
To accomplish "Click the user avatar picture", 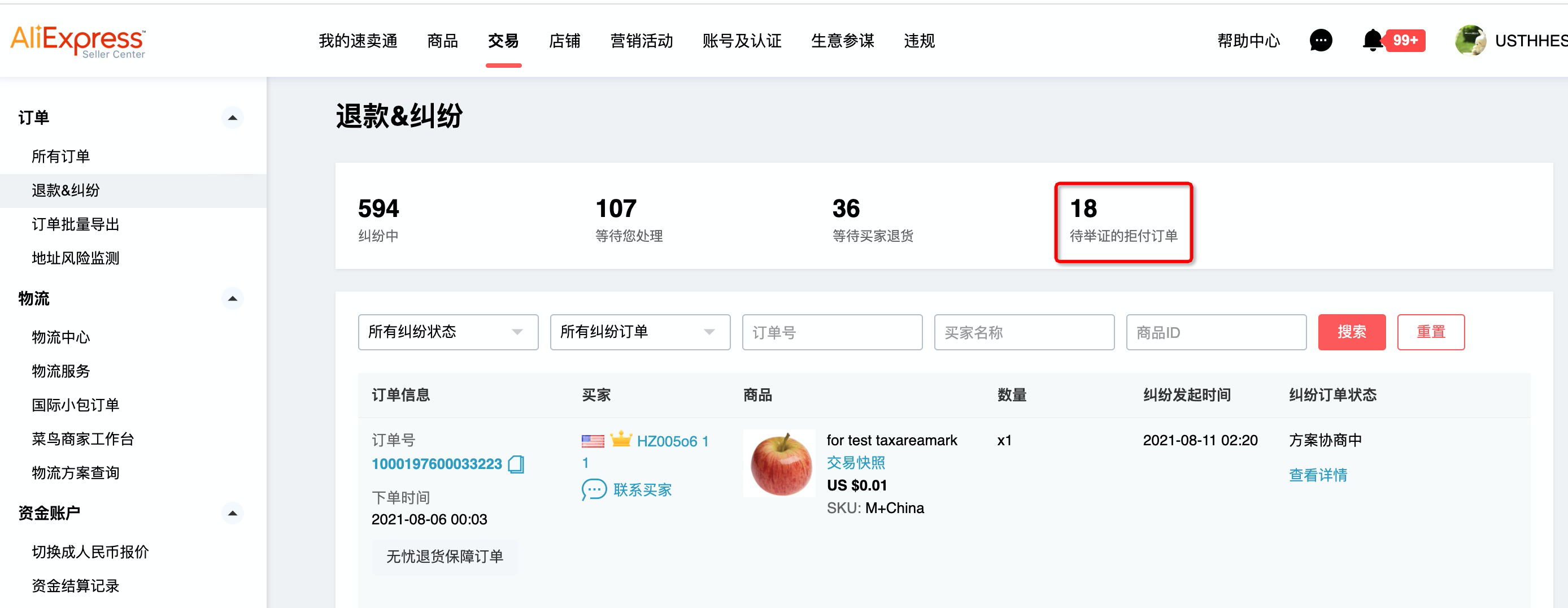I will point(1470,41).
